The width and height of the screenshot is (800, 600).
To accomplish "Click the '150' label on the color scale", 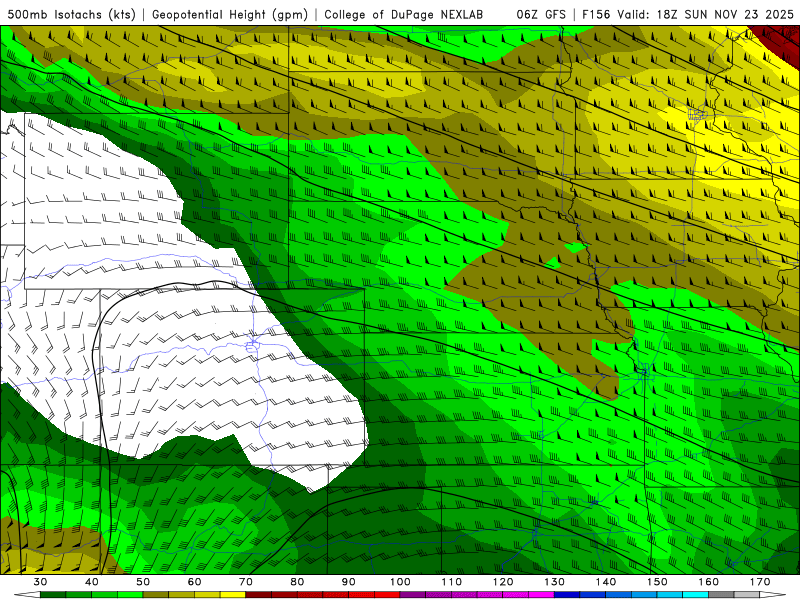I will [x=657, y=582].
